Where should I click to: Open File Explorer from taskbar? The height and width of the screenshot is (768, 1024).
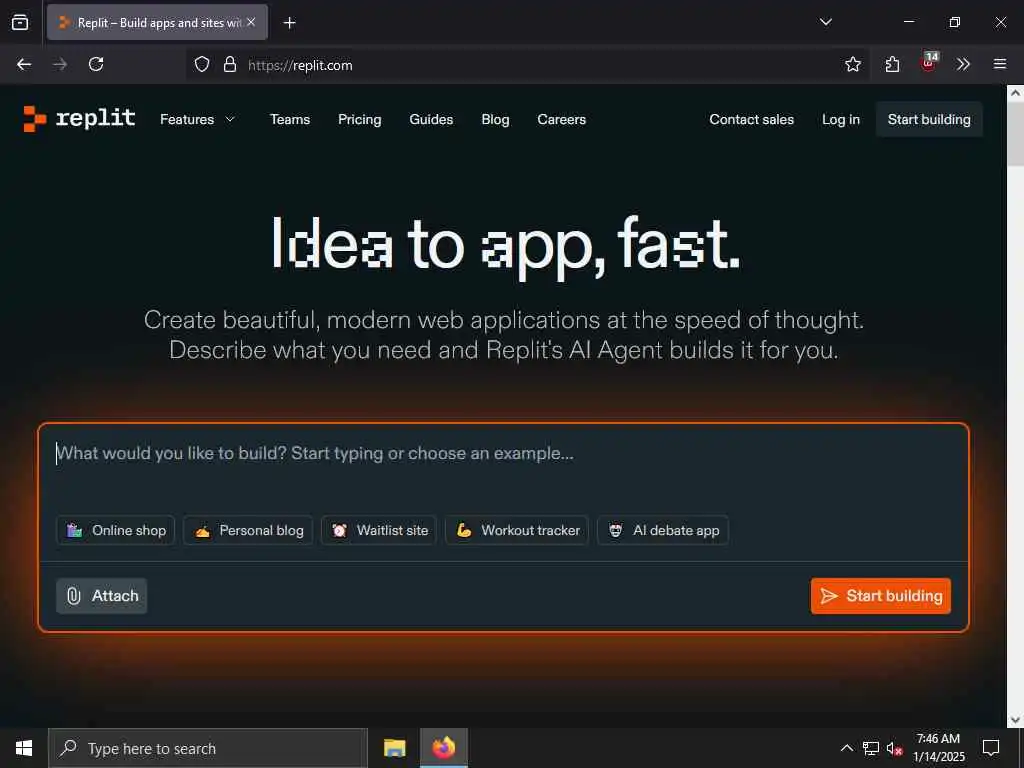click(x=394, y=748)
